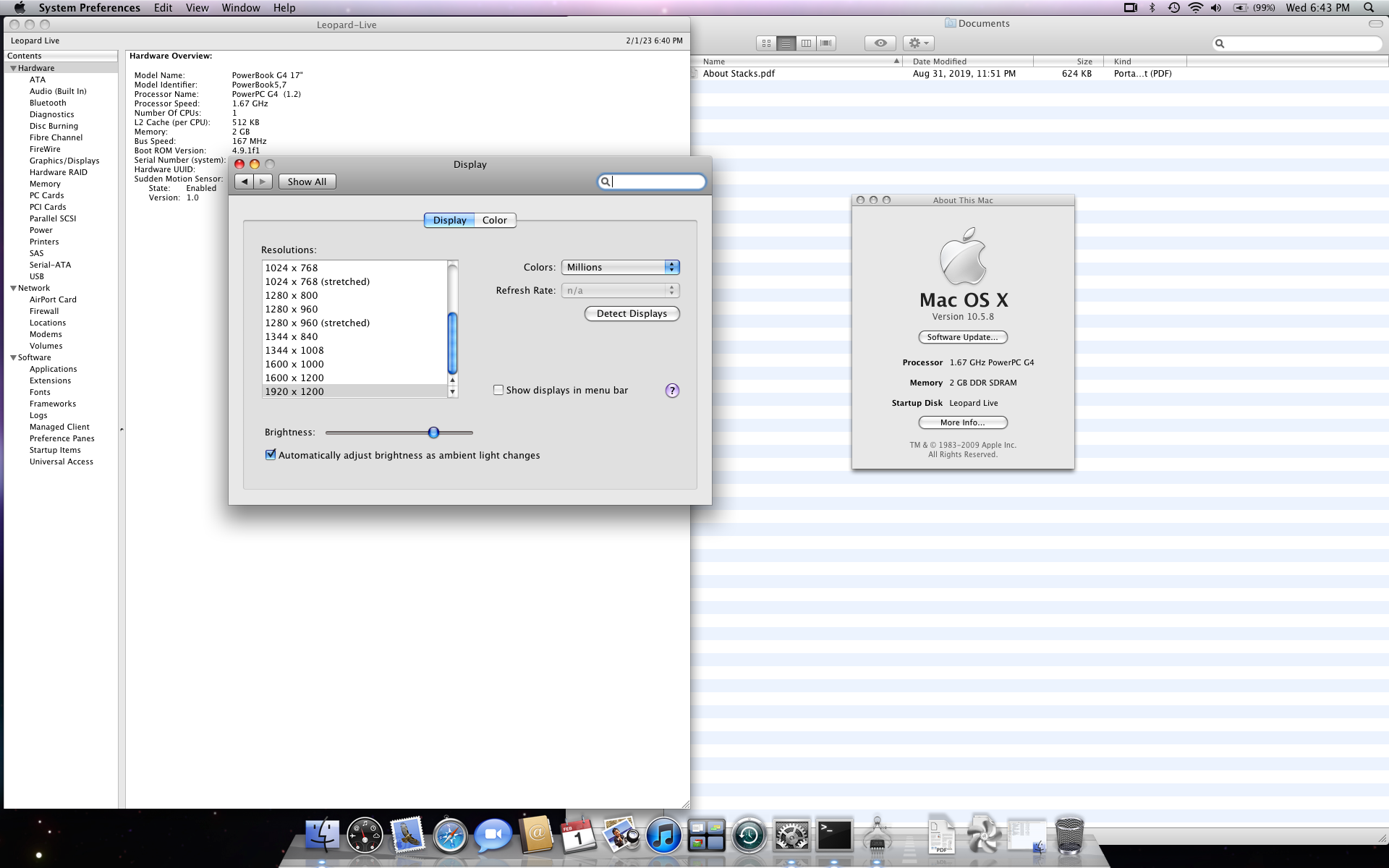Click More Info in About This Mac
The image size is (1389, 868).
pyautogui.click(x=962, y=422)
